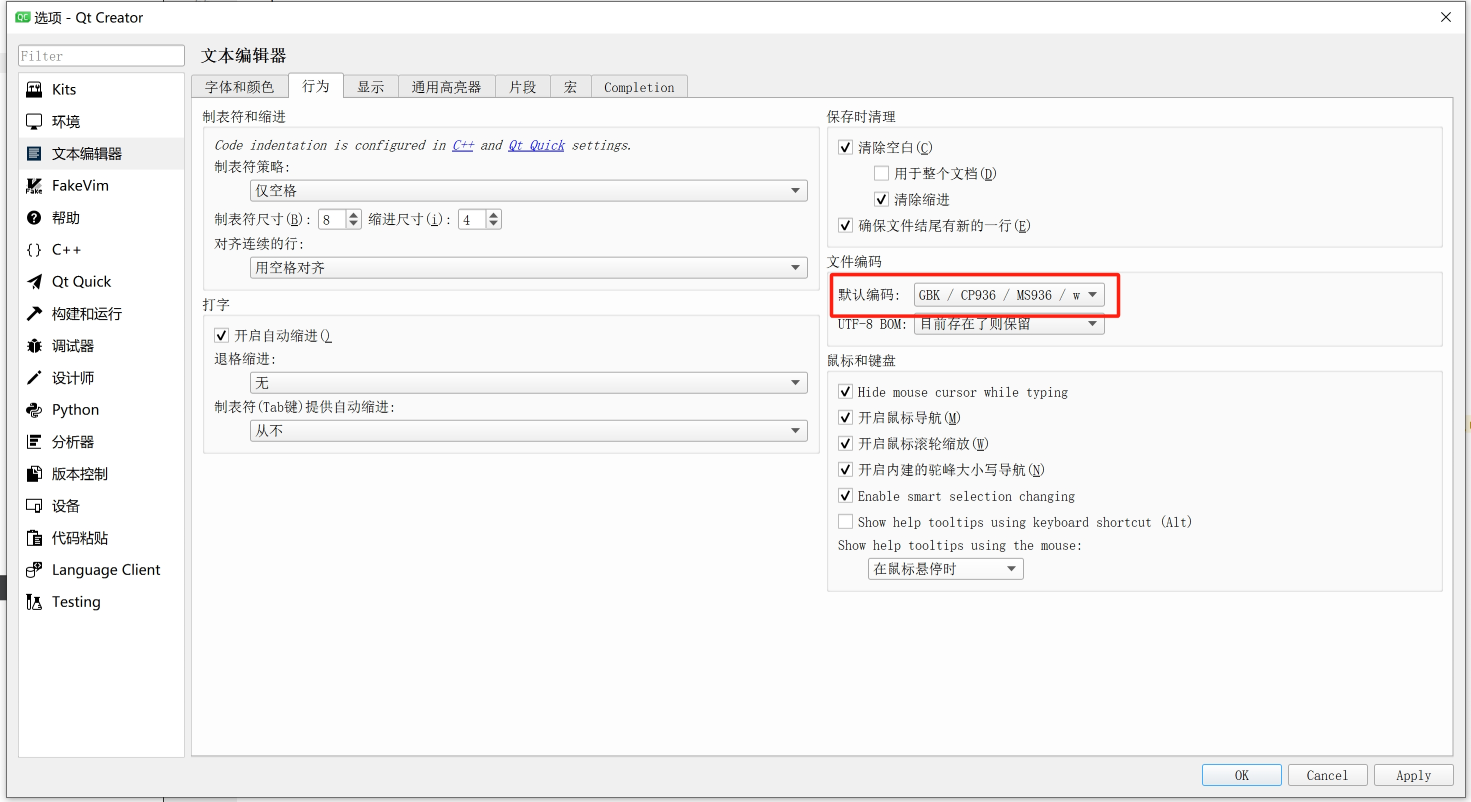Click the 代码粘贴 clipboard icon
The height and width of the screenshot is (802, 1471).
(34, 537)
